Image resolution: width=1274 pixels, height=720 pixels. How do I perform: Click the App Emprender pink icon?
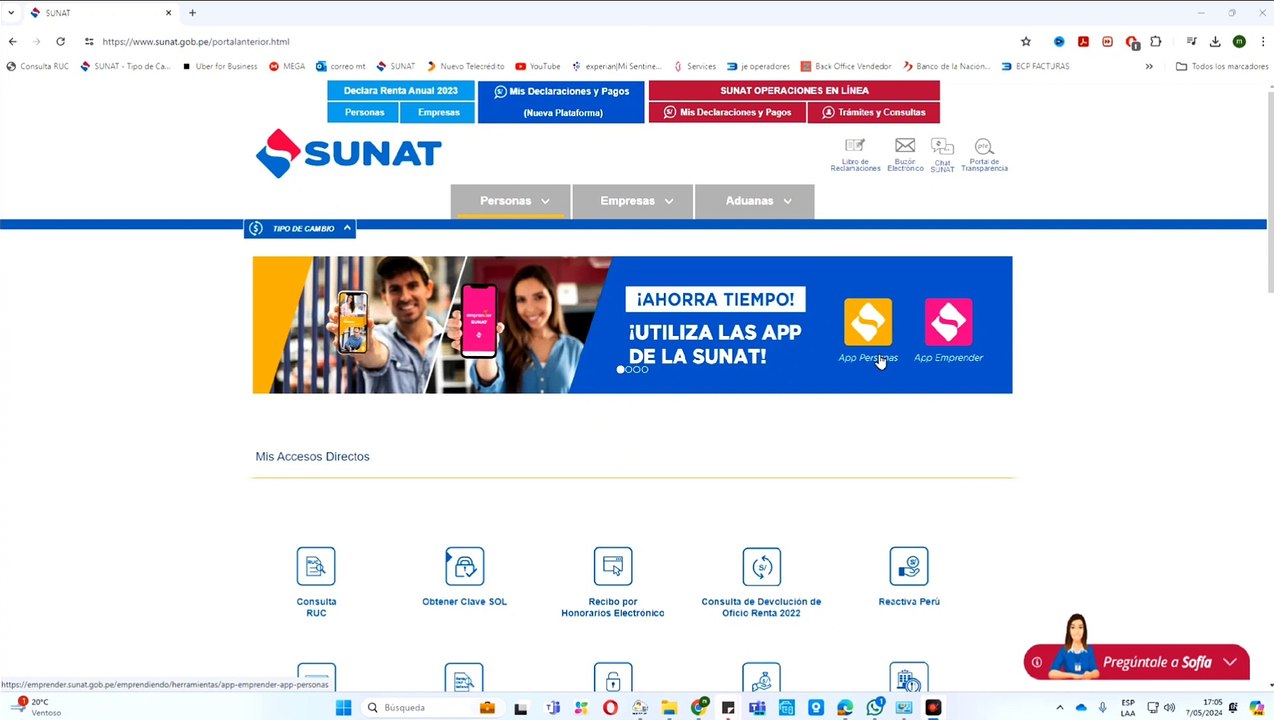tap(948, 322)
